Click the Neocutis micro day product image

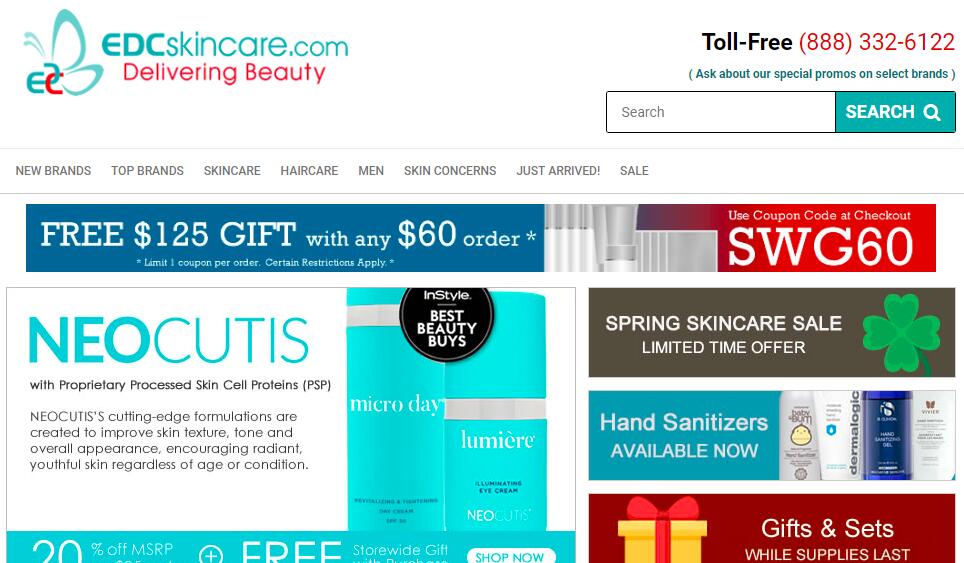[396, 409]
